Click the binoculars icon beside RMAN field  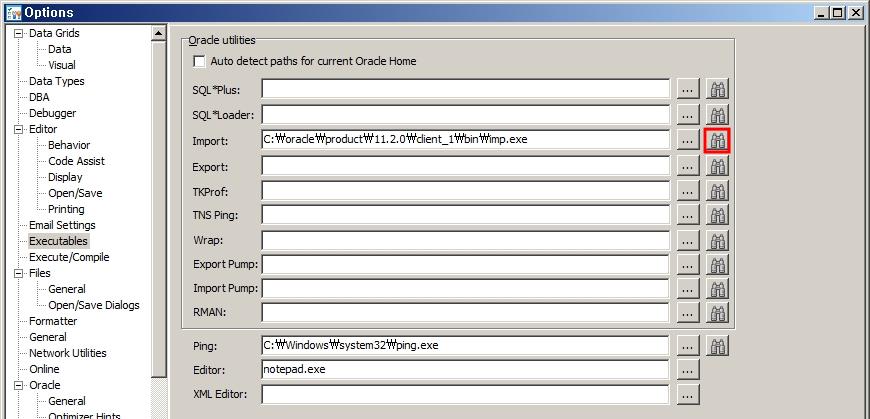coord(717,313)
